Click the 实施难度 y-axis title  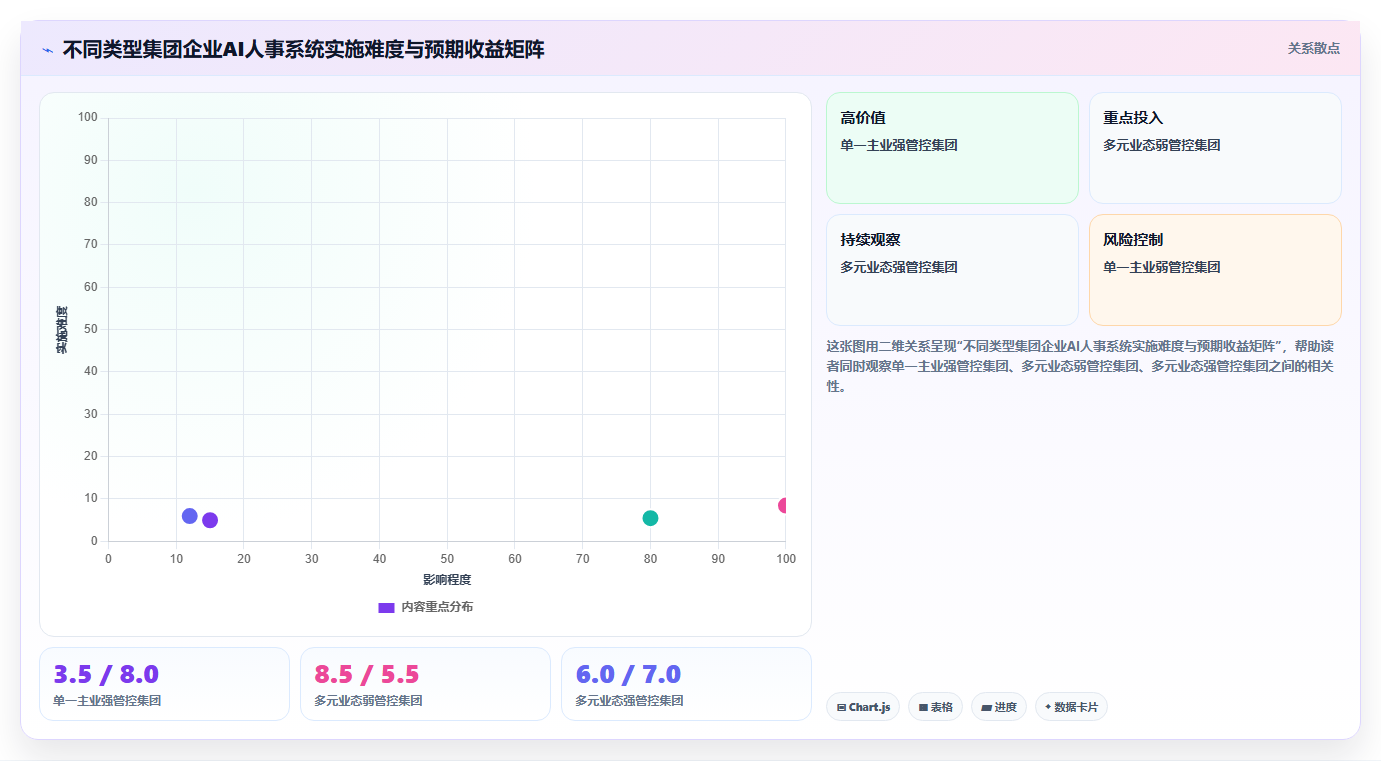point(62,330)
